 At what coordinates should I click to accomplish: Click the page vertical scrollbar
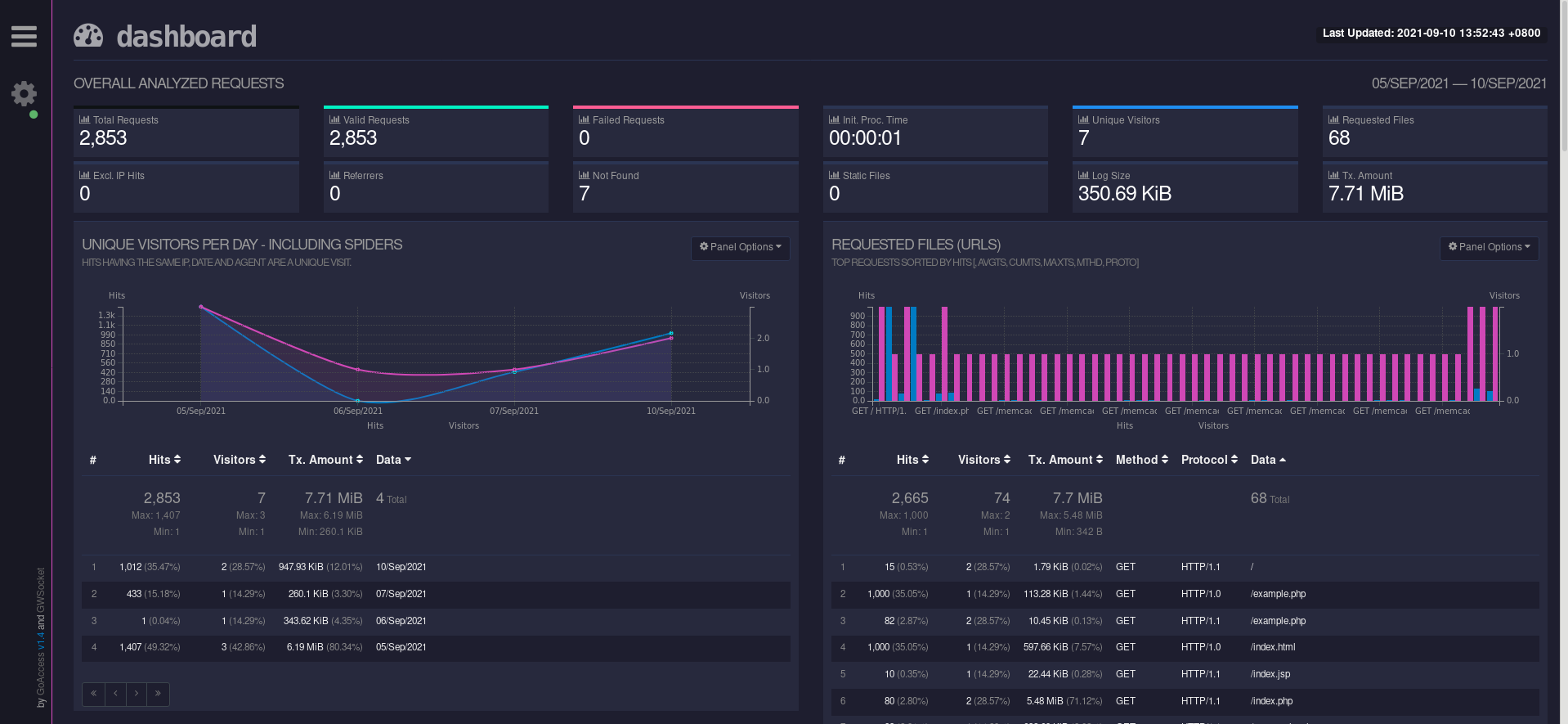pyautogui.click(x=1564, y=76)
